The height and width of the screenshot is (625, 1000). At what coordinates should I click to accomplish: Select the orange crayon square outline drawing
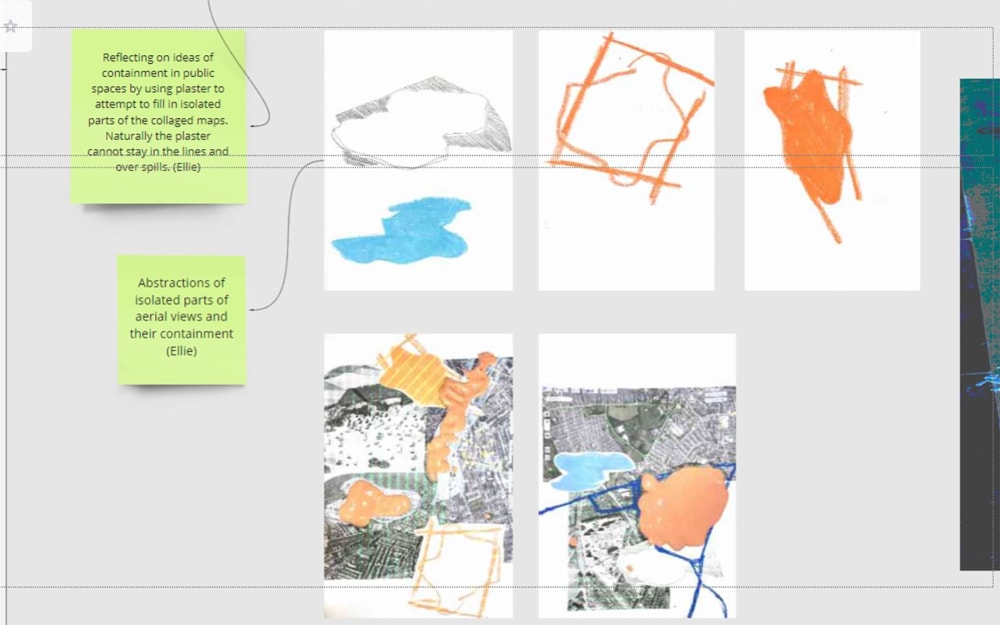pos(626,161)
